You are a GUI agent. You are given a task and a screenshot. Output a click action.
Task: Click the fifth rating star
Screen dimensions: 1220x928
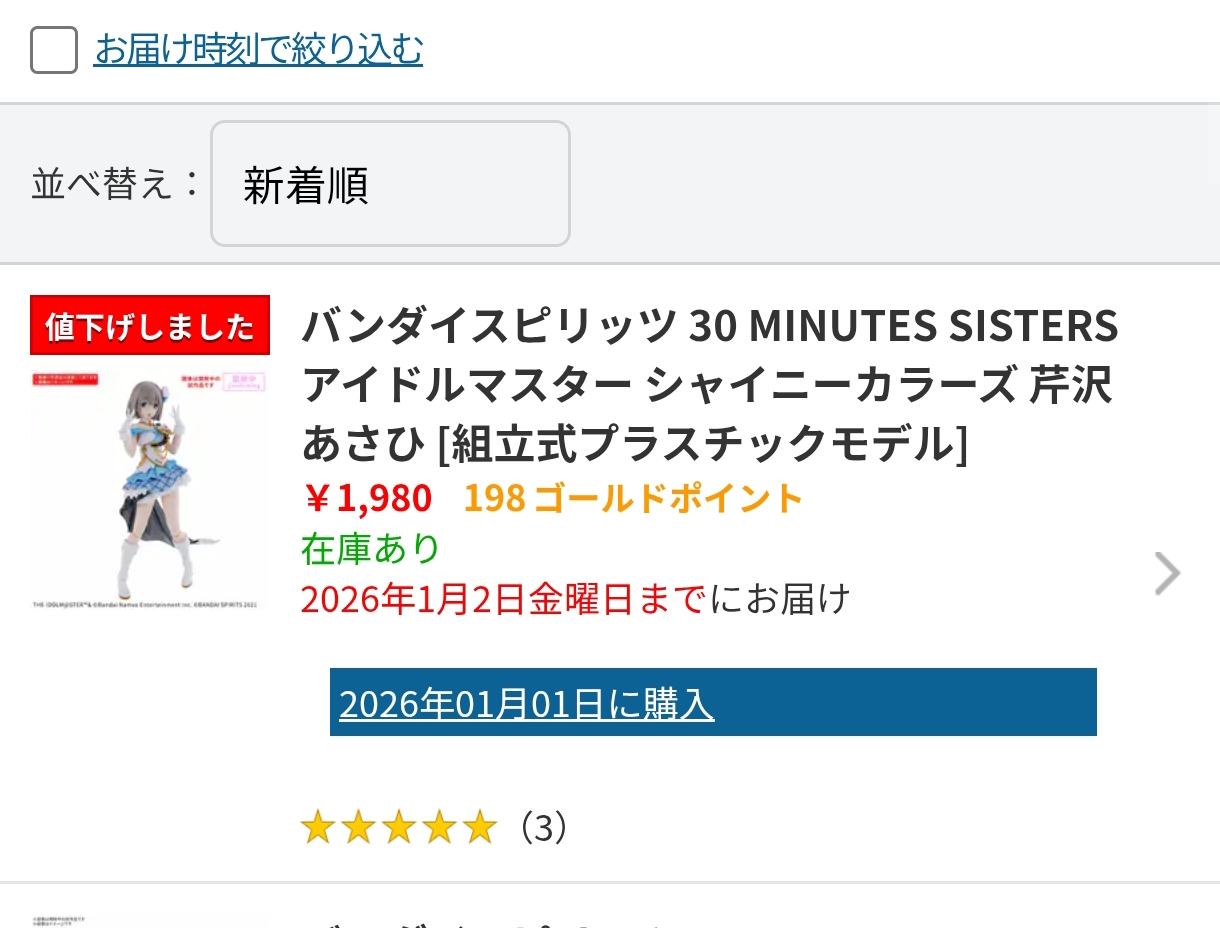click(x=479, y=828)
